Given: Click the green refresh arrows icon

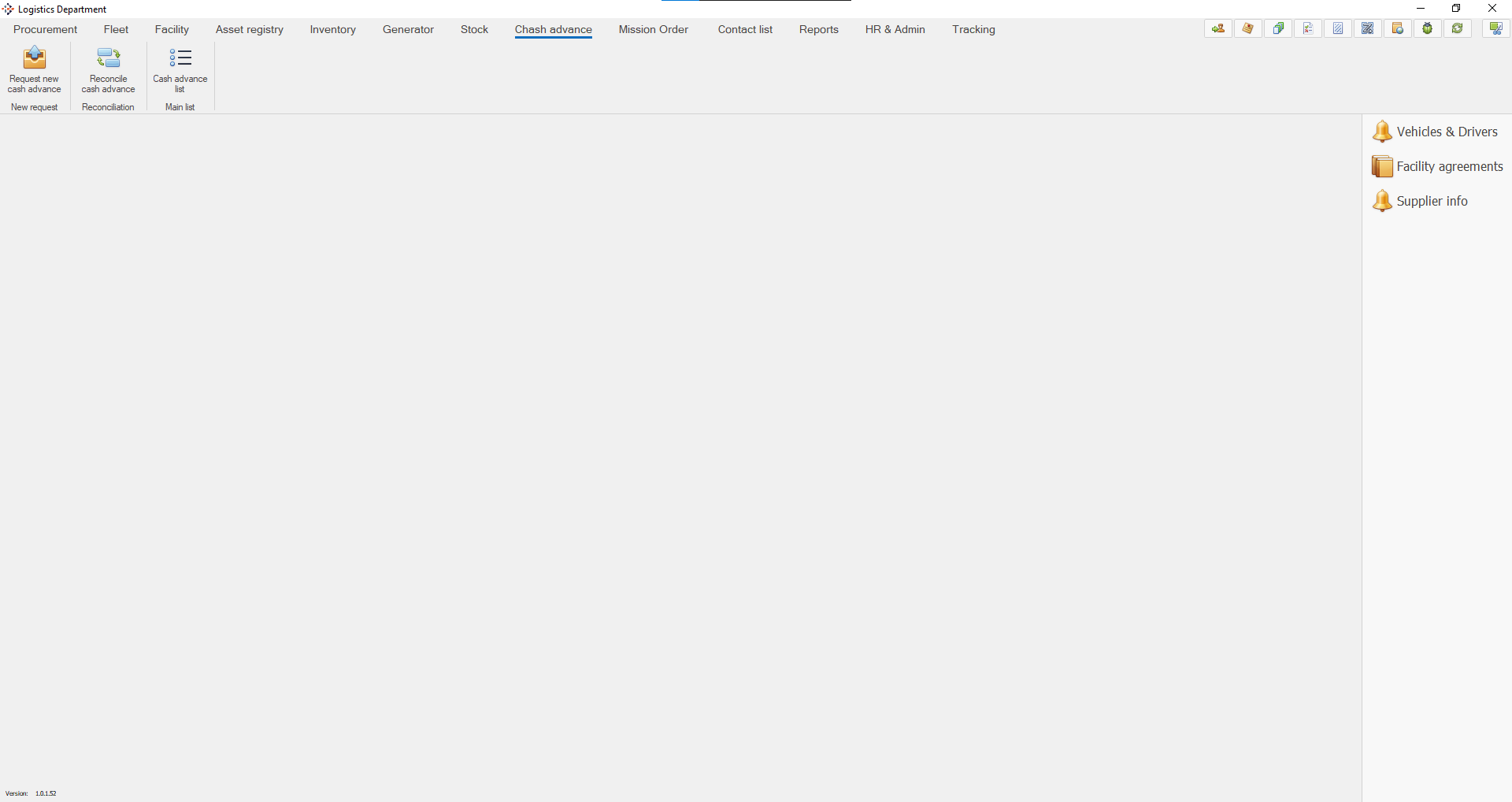Looking at the screenshot, I should tap(1458, 29).
